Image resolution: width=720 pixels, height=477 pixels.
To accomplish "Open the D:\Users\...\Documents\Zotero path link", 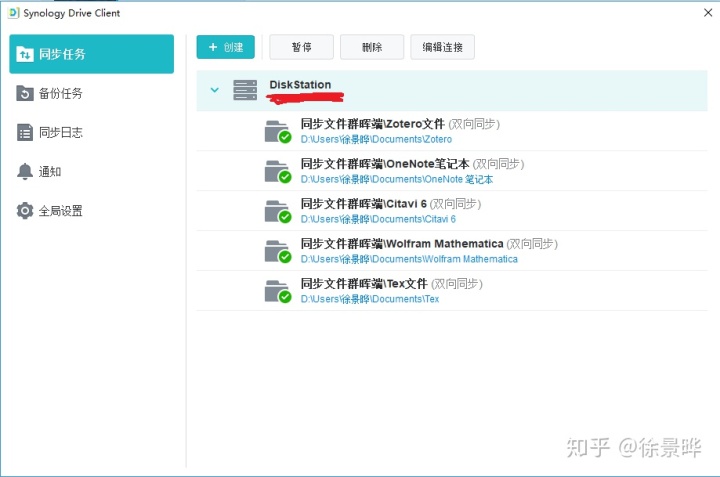I will [x=376, y=139].
